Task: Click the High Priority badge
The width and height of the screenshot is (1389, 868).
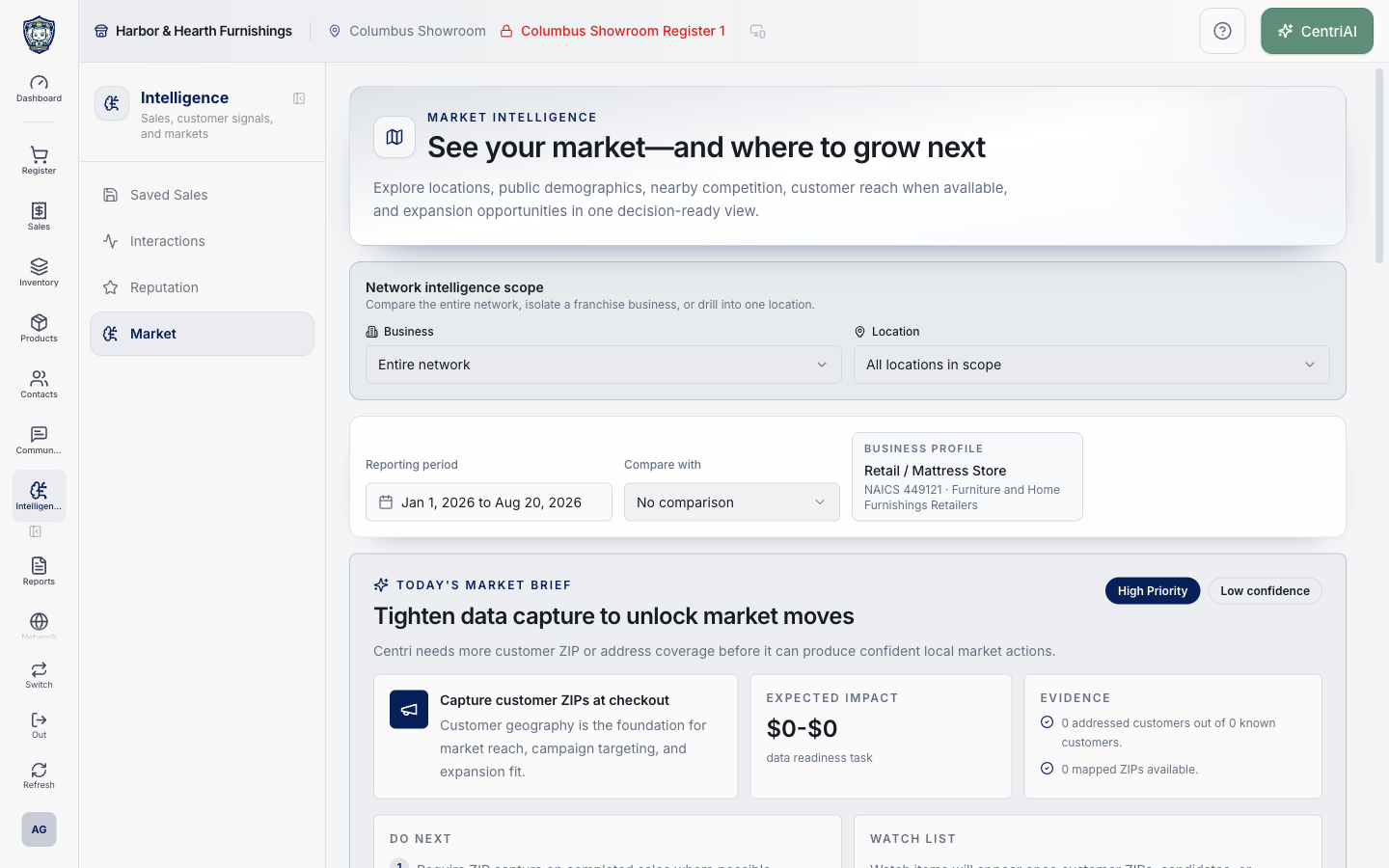Action: (x=1153, y=591)
